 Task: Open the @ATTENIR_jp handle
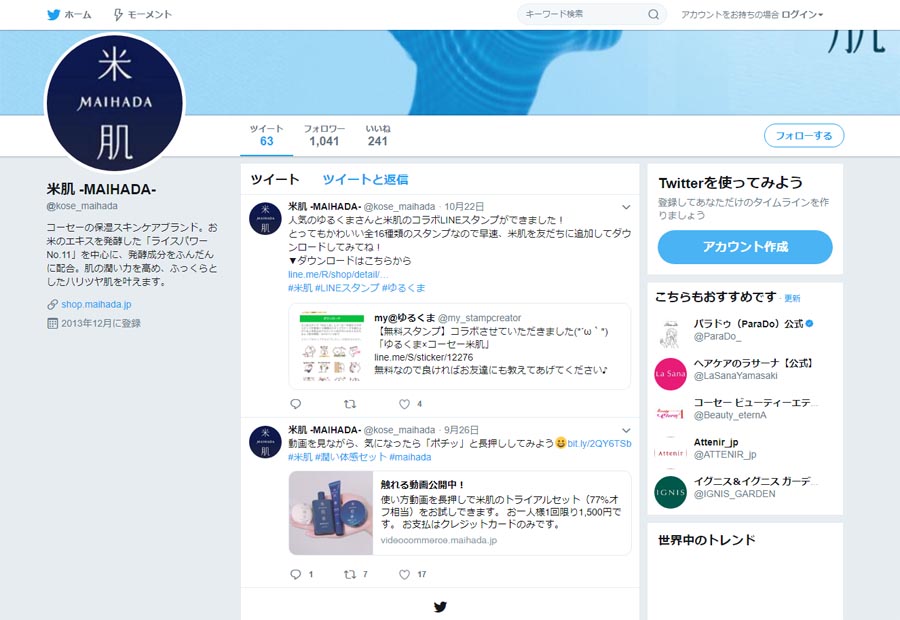pyautogui.click(x=725, y=455)
